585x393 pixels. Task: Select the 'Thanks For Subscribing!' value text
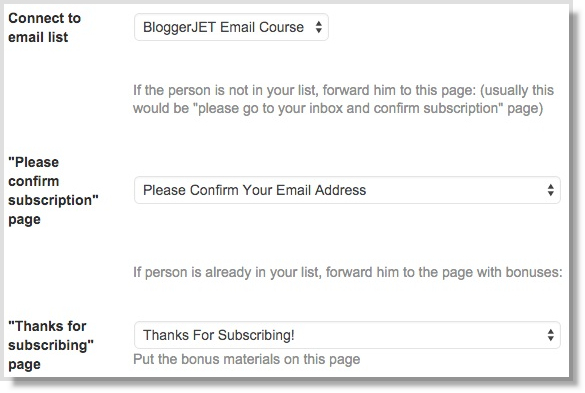click(219, 335)
